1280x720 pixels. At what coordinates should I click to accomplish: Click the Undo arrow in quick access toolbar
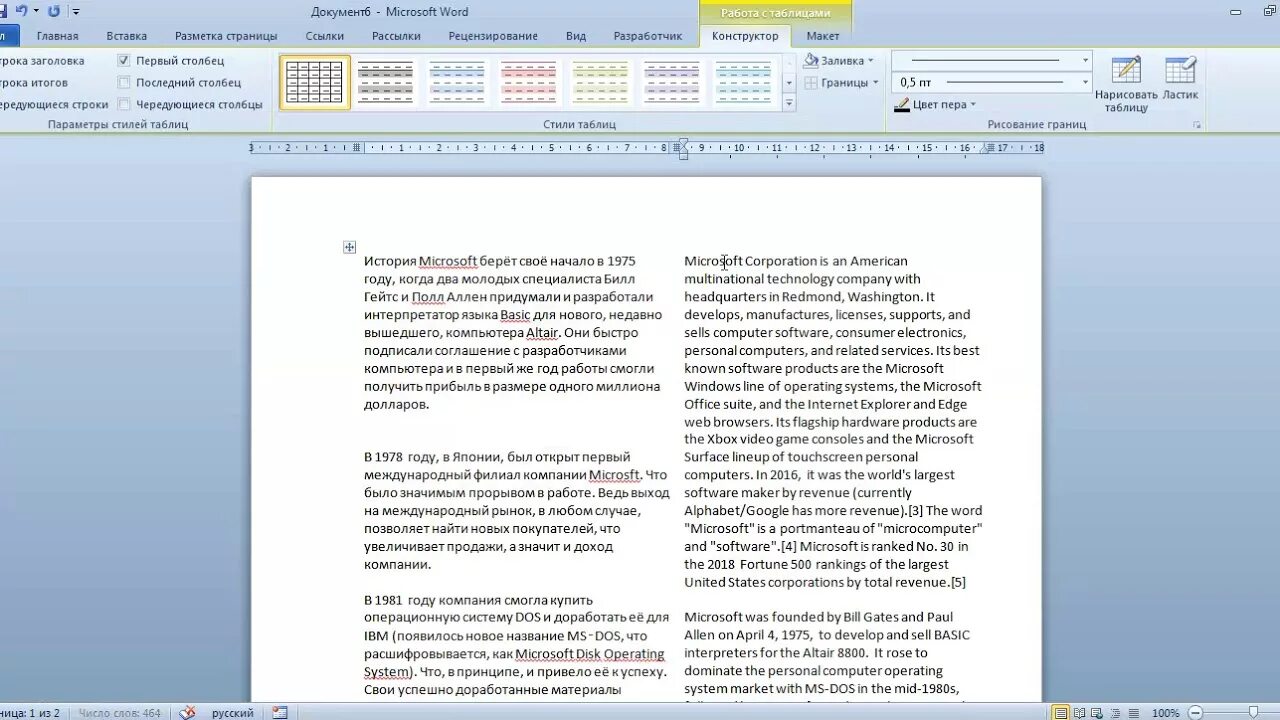20,11
